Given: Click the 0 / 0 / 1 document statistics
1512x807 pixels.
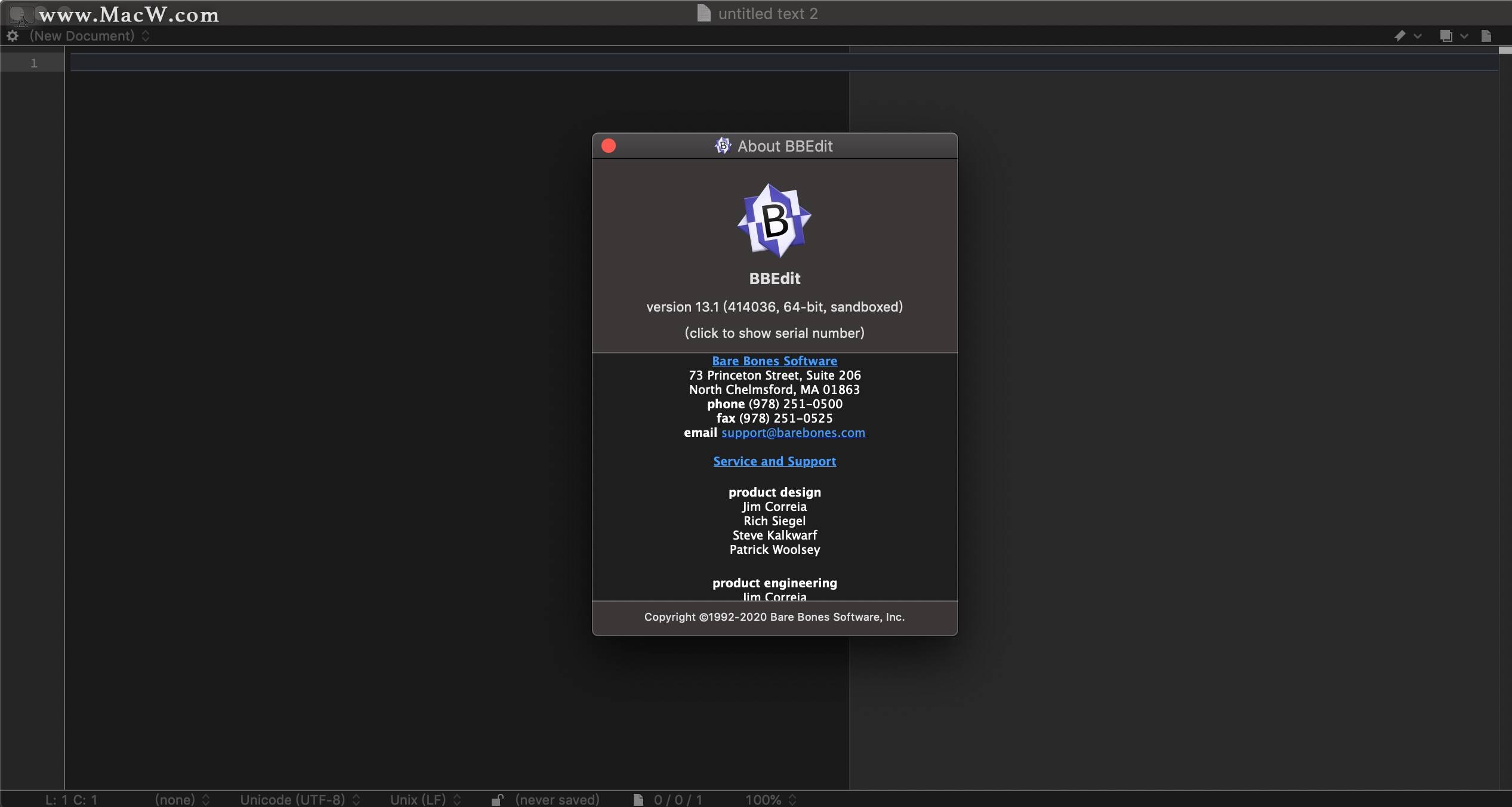Looking at the screenshot, I should 678,799.
